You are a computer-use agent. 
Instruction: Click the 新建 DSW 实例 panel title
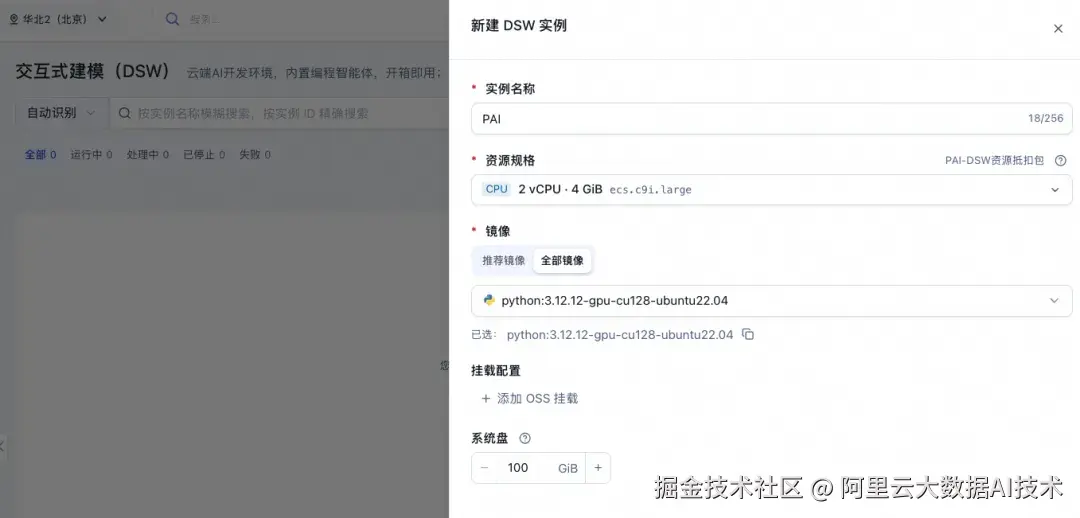coord(519,25)
